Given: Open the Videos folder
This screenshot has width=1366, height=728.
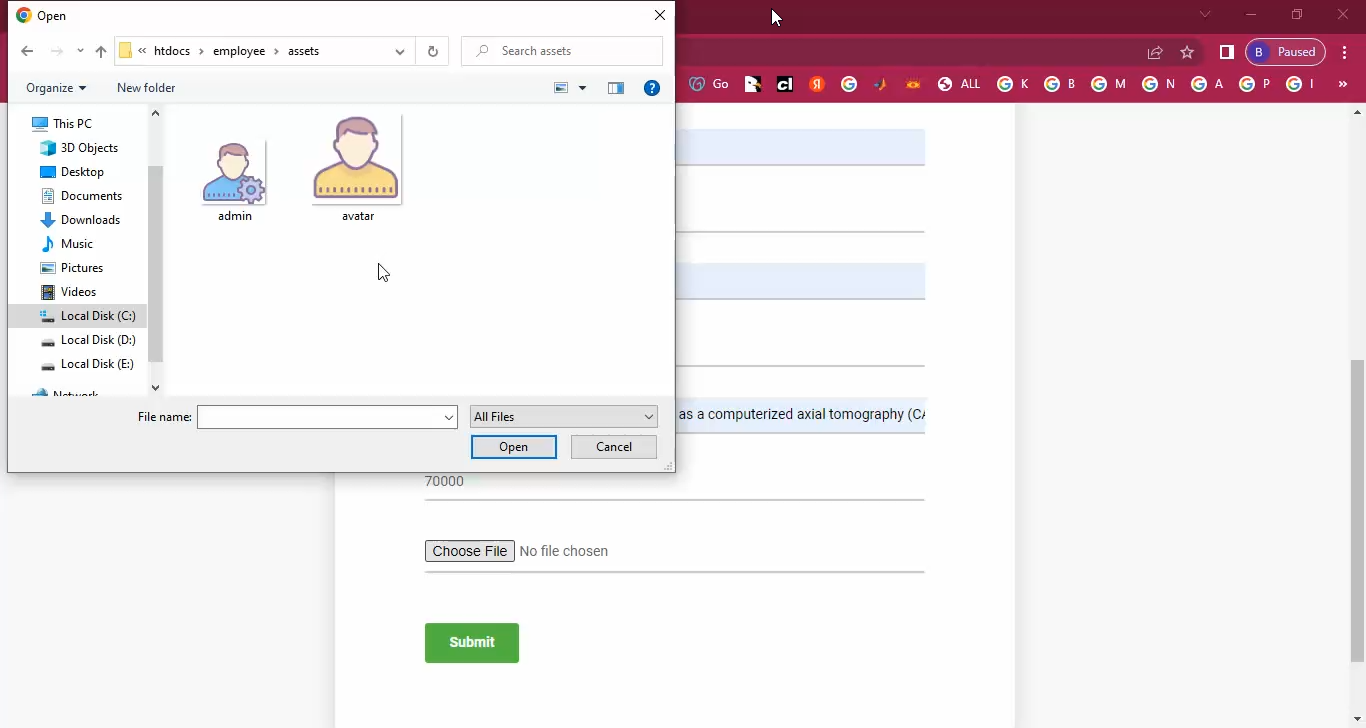Looking at the screenshot, I should [78, 292].
